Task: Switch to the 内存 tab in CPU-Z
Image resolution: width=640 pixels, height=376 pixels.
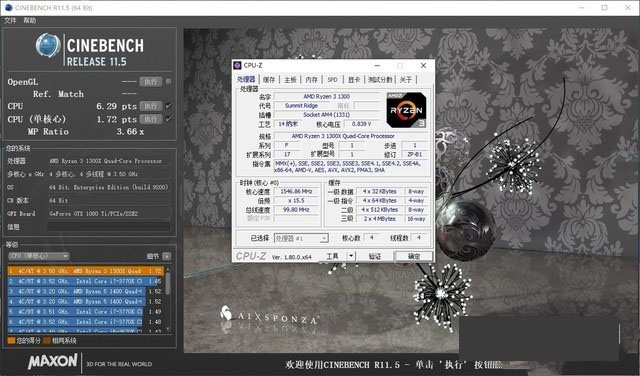Action: pos(311,80)
